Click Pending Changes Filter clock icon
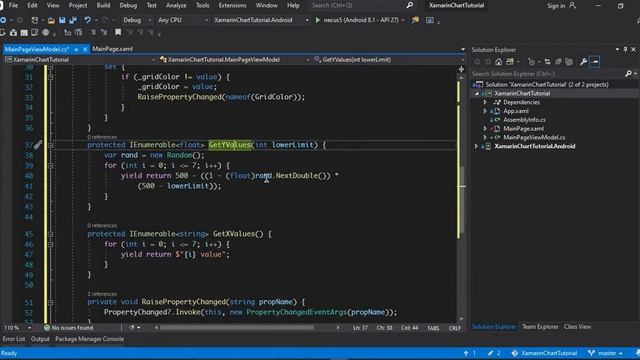 531,62
